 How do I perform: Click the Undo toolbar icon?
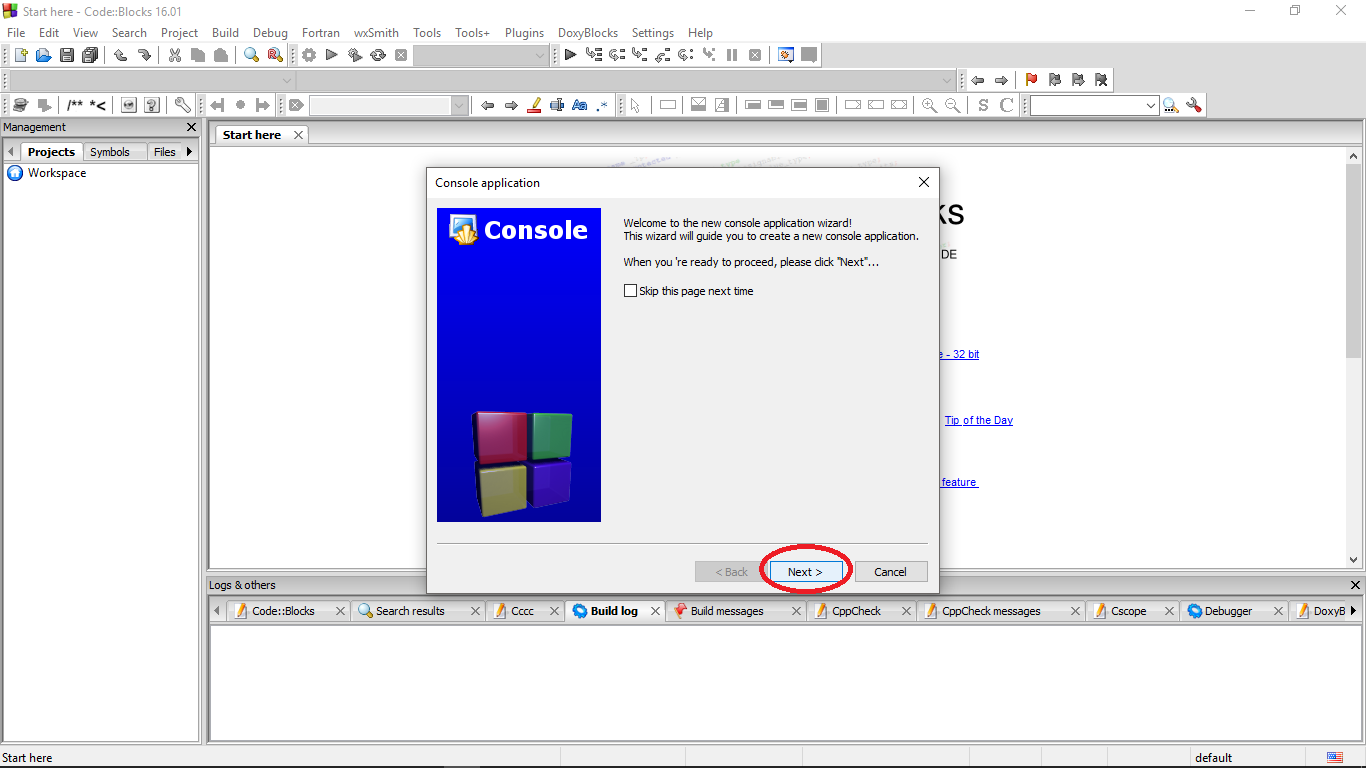point(119,55)
